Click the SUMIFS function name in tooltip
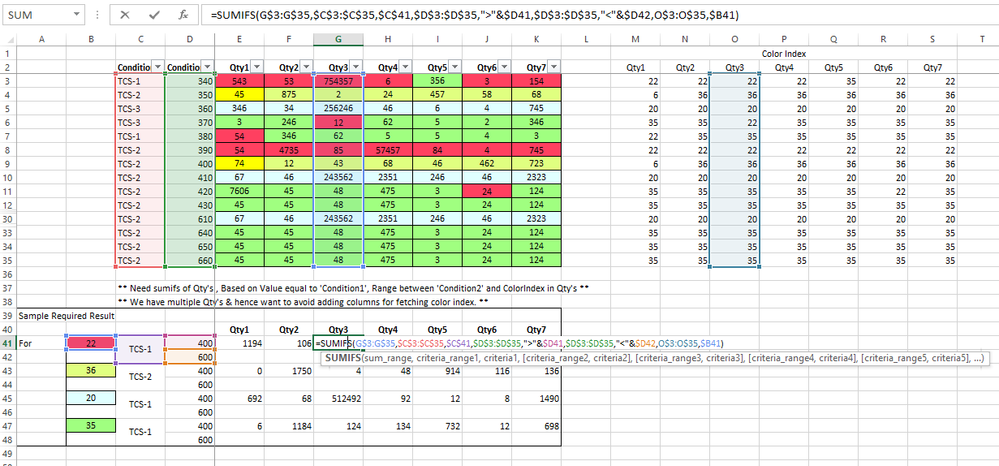The height and width of the screenshot is (466, 999). pyautogui.click(x=341, y=358)
